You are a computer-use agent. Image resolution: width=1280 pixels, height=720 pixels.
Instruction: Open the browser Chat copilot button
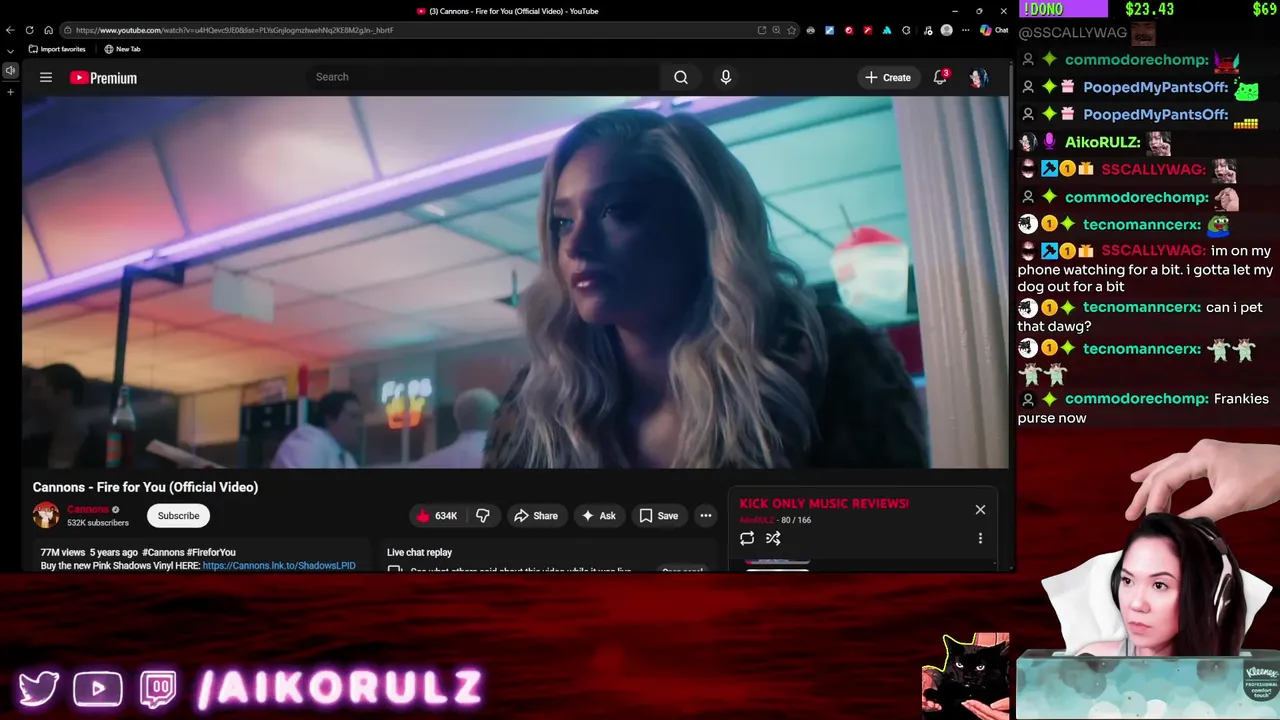click(994, 30)
